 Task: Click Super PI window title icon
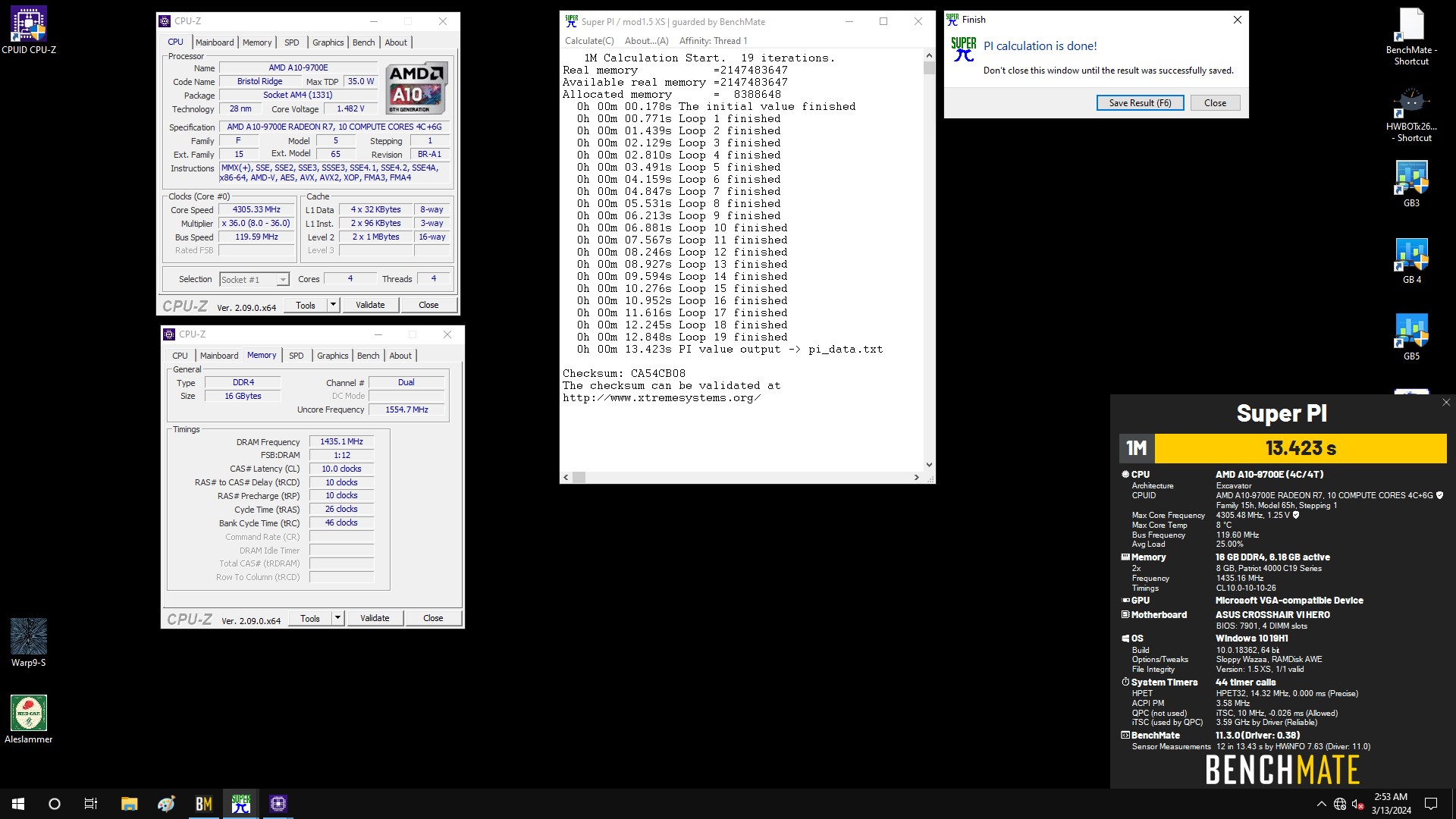pyautogui.click(x=571, y=21)
